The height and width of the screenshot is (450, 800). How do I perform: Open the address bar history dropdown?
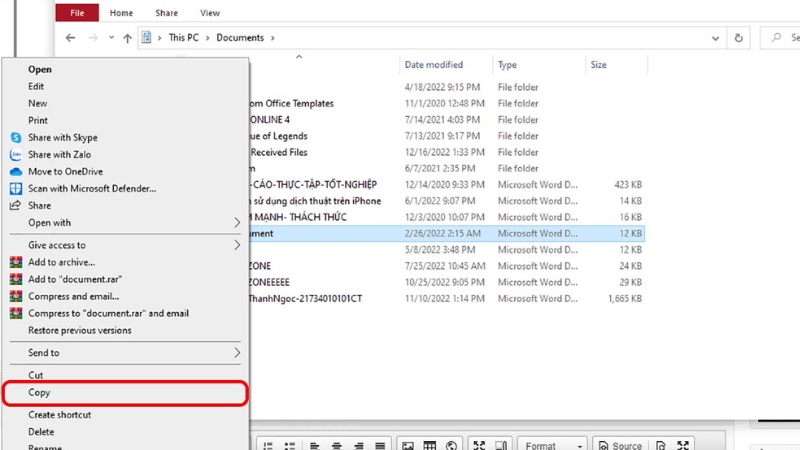(x=715, y=38)
